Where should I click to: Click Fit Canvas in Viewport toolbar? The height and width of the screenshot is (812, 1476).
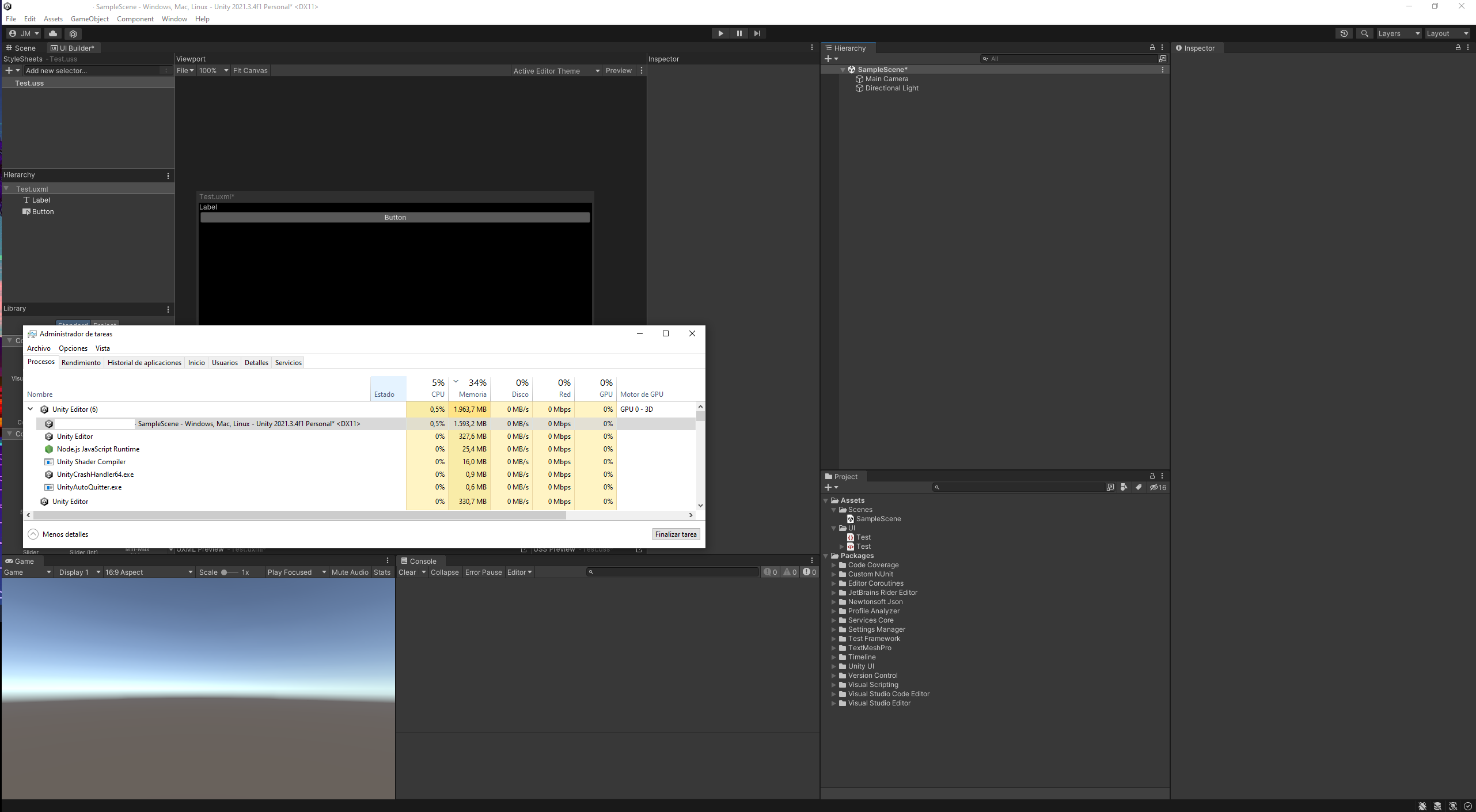(x=250, y=70)
